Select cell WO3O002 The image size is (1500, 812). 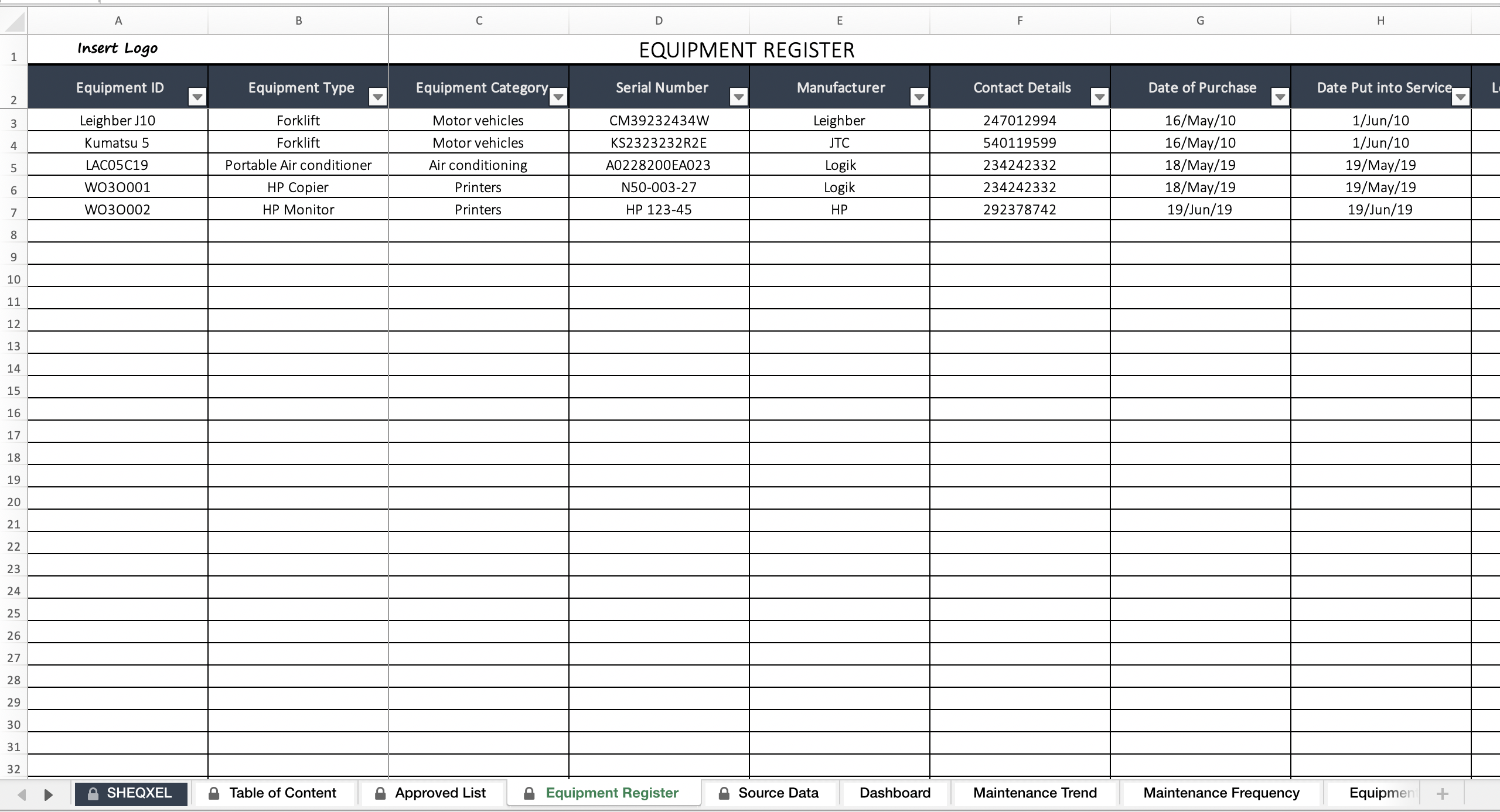[118, 209]
